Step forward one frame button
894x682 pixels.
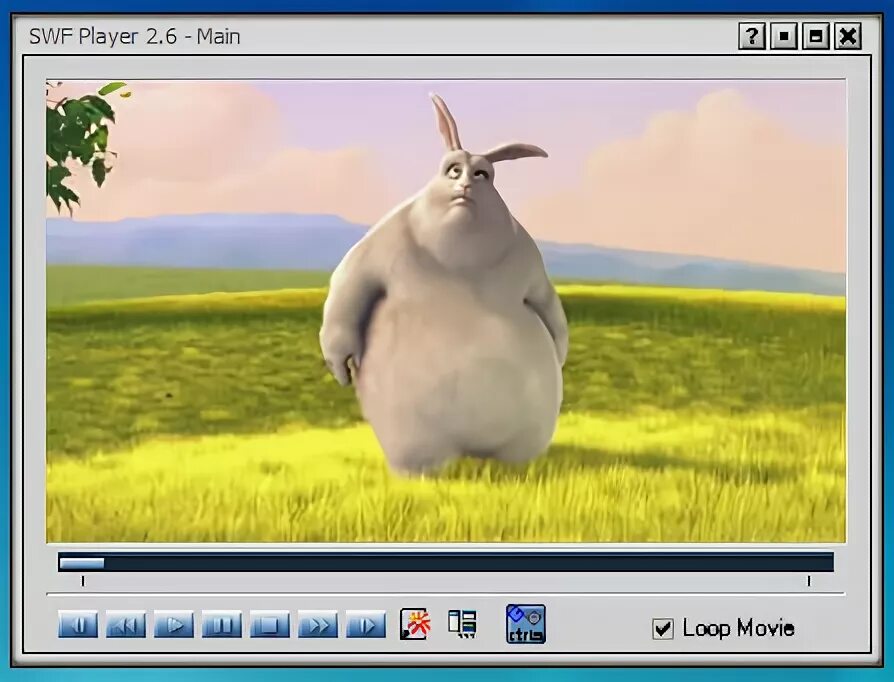point(366,625)
